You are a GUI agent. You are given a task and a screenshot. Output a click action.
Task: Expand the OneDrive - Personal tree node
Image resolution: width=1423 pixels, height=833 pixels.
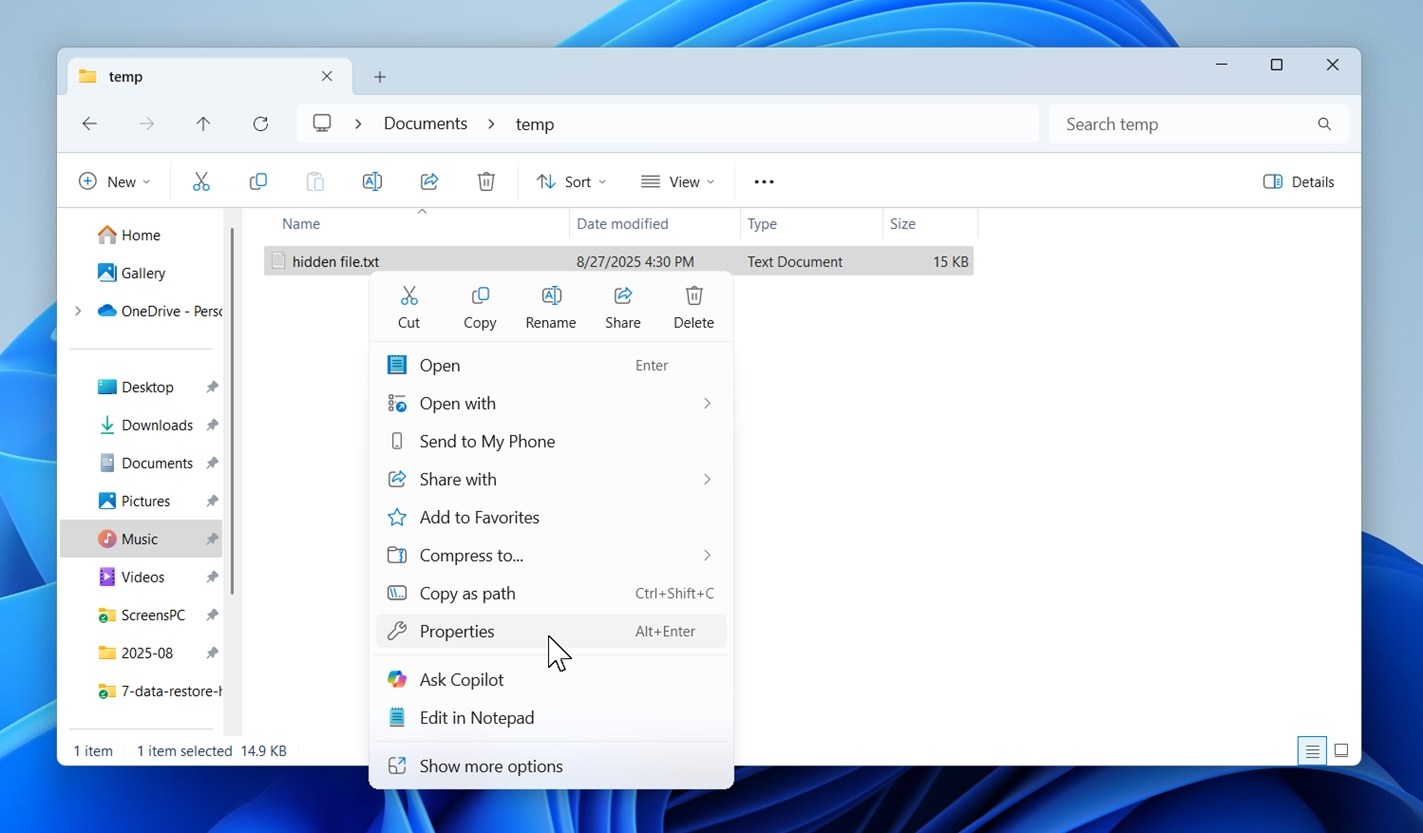[x=78, y=311]
